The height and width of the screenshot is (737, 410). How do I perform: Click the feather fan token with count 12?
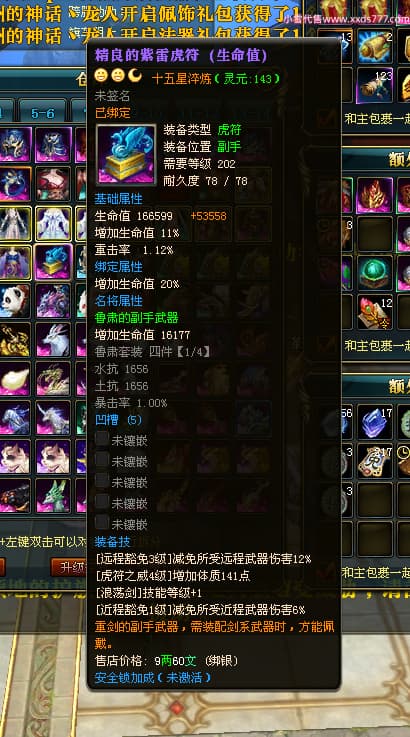tap(374, 312)
